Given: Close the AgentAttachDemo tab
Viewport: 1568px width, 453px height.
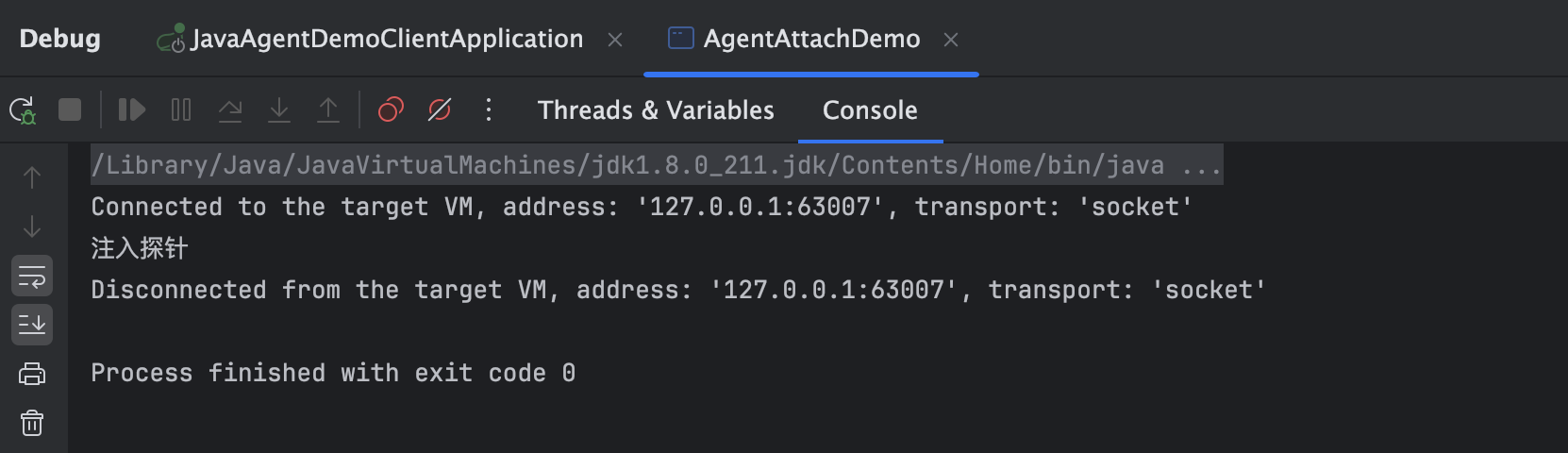Looking at the screenshot, I should click(951, 40).
